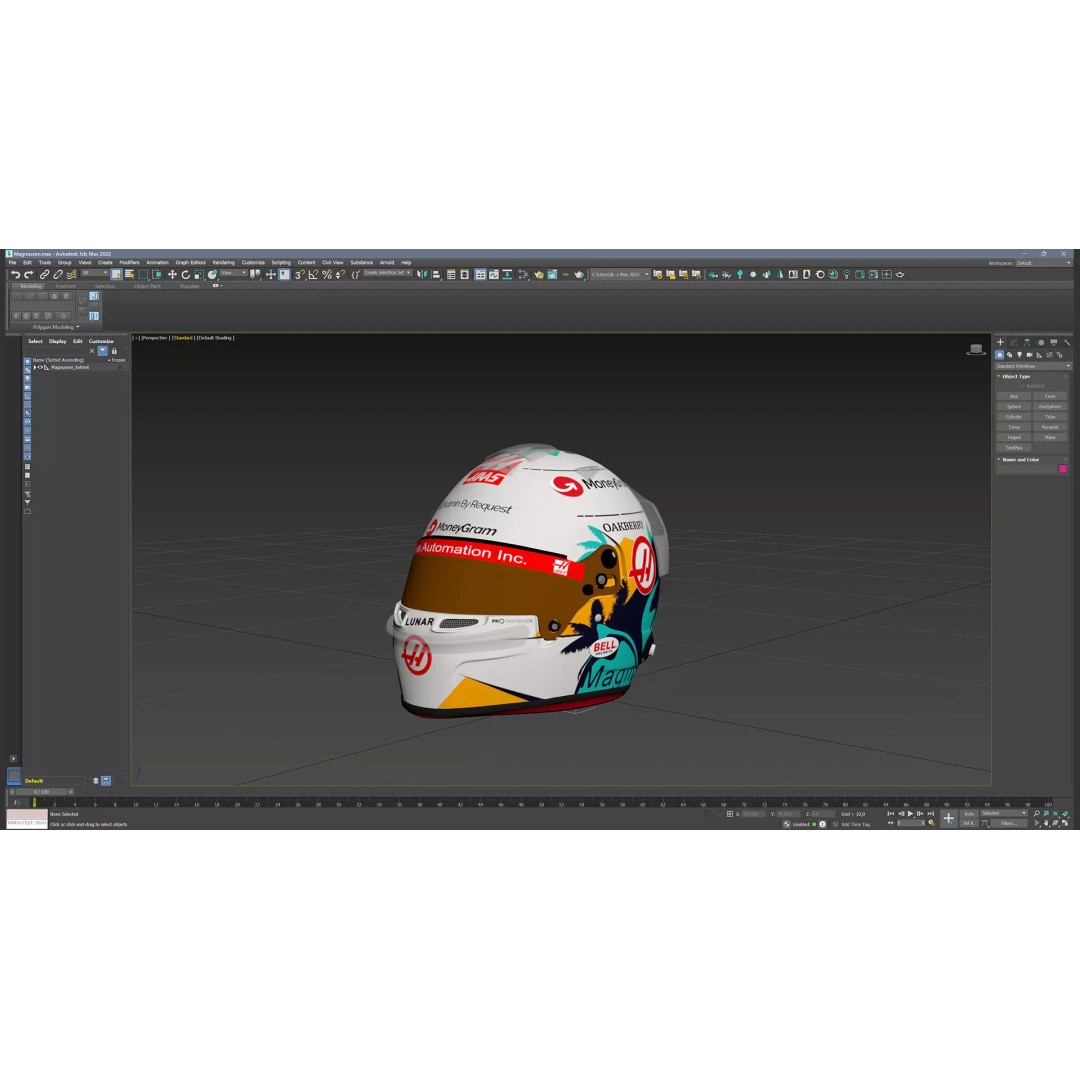Switch to the Modify command panel

tap(1012, 342)
